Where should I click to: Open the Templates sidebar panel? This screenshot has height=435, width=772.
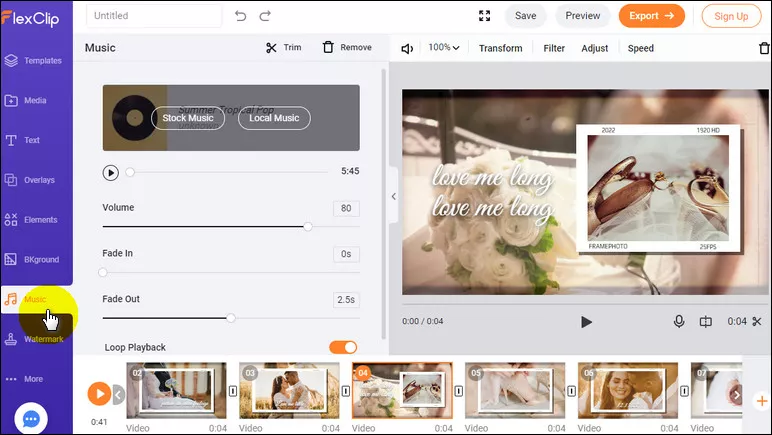33,61
